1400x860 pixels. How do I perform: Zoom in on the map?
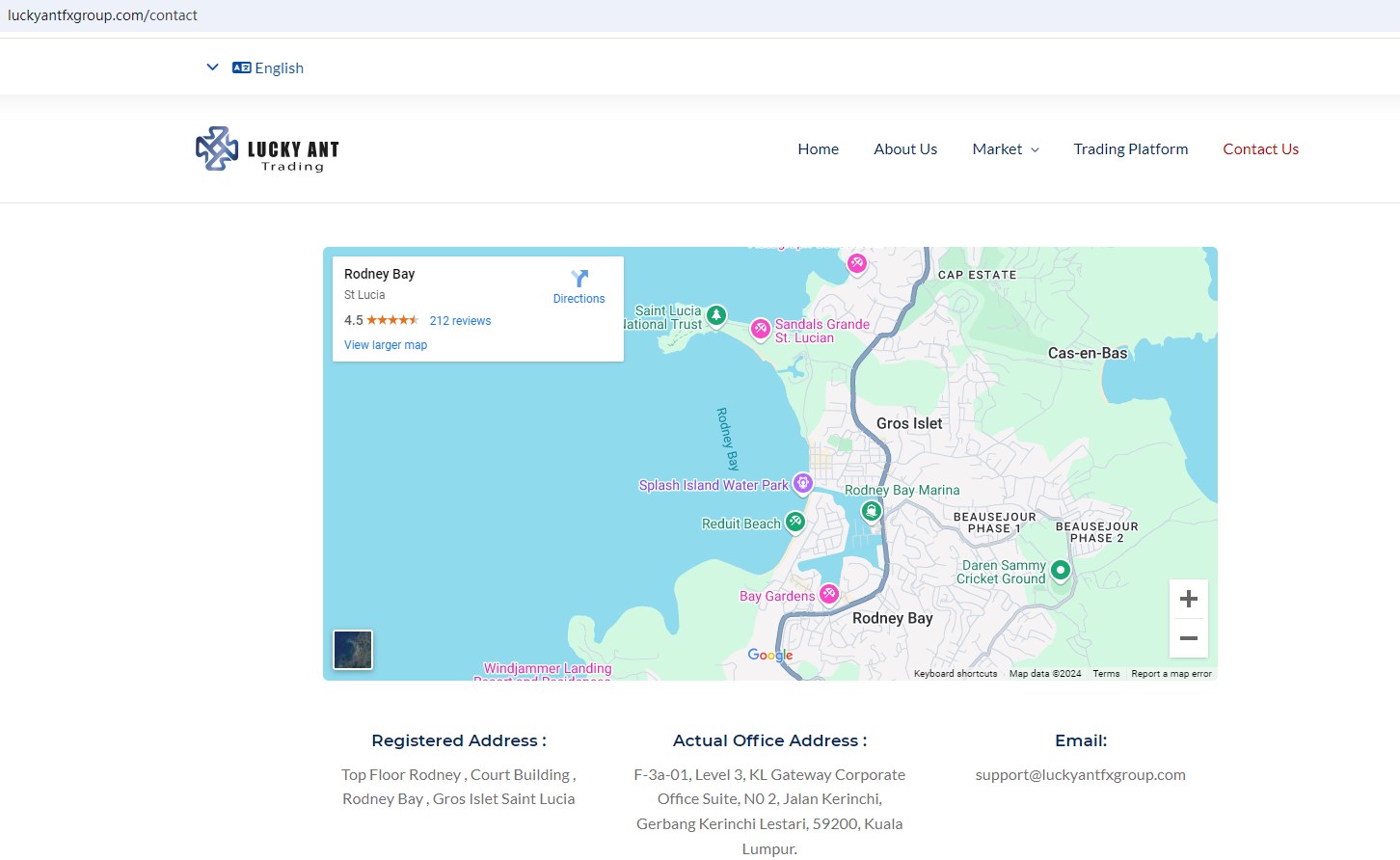click(1189, 599)
